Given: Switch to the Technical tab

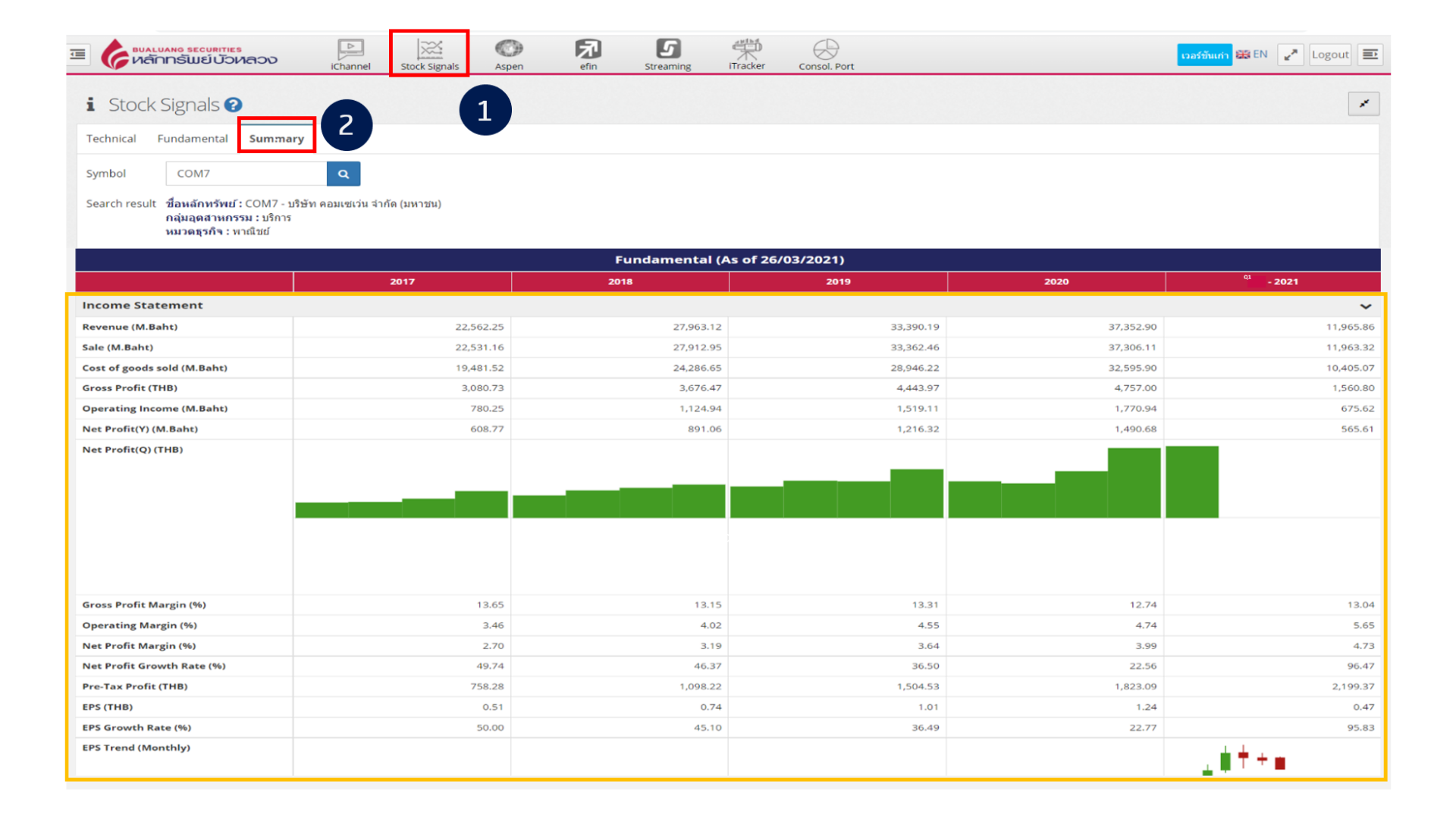Looking at the screenshot, I should [111, 138].
